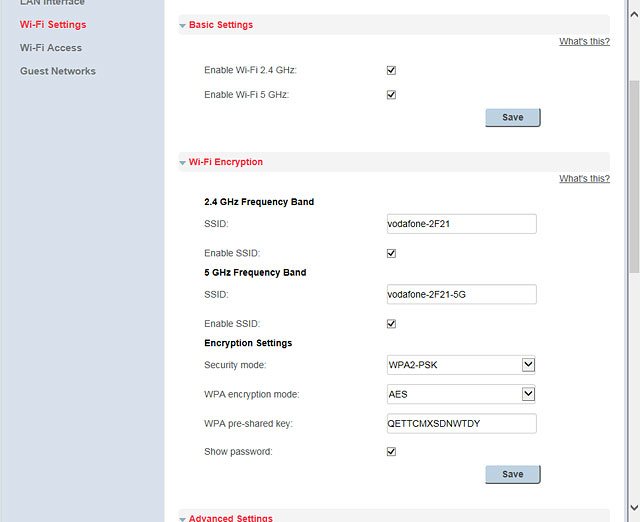Click the 5 GHz SSID field vodafone-2F21-5G

pyautogui.click(x=462, y=294)
